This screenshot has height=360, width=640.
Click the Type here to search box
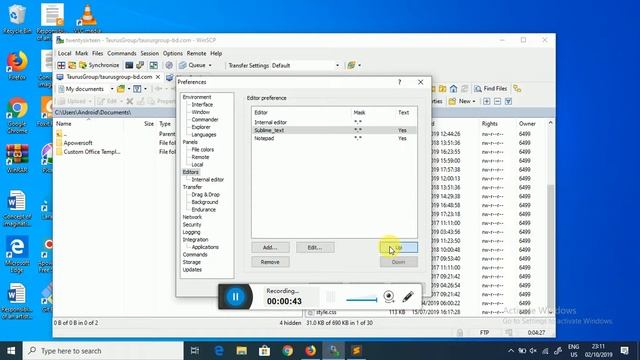tap(103, 351)
